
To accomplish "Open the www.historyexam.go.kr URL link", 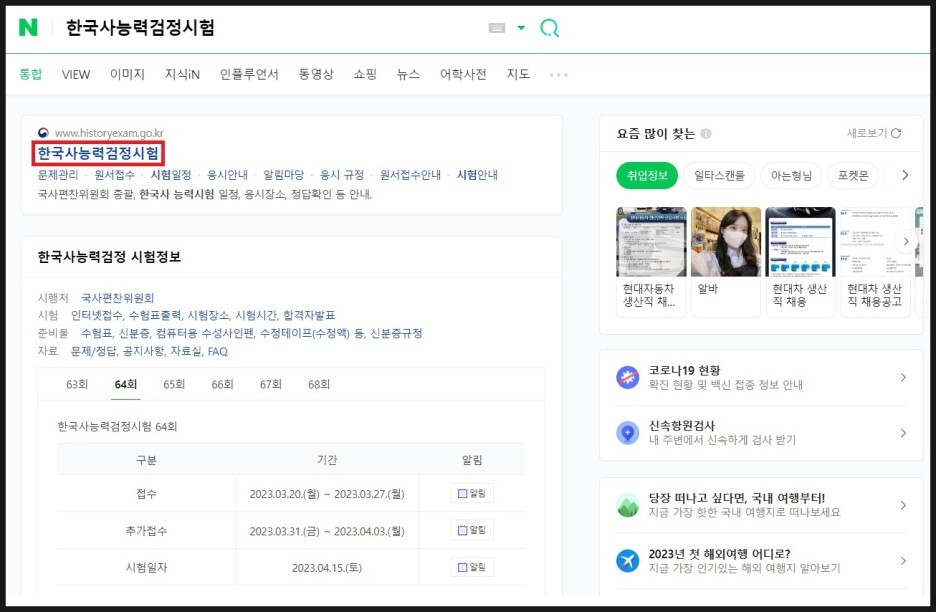I will tap(109, 133).
